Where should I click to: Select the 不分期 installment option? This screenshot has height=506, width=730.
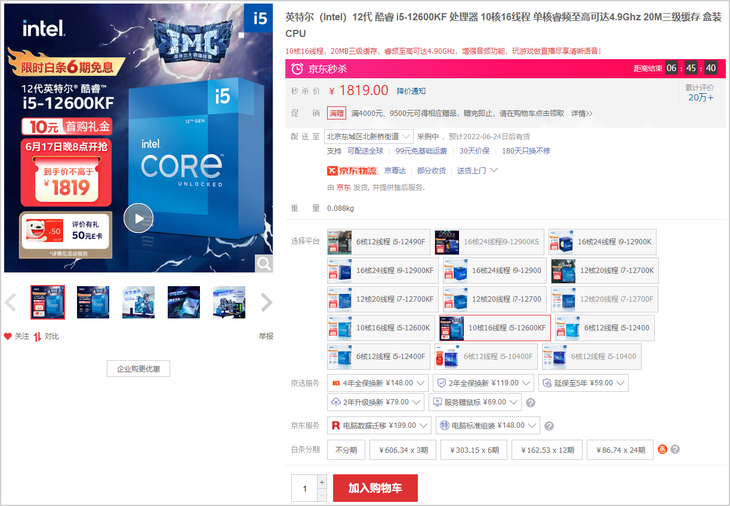click(346, 450)
